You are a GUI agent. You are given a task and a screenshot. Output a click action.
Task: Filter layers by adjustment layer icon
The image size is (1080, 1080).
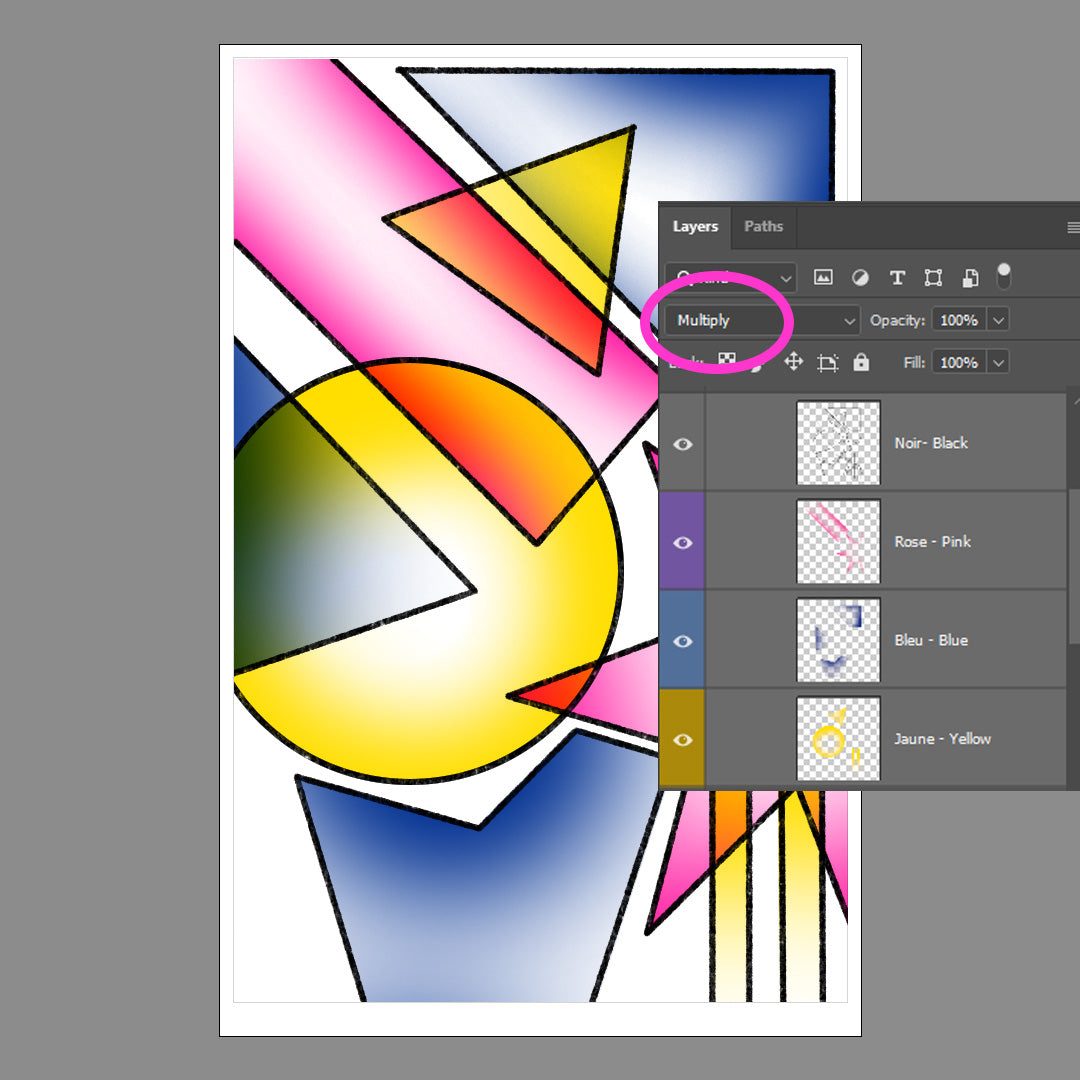pyautogui.click(x=860, y=277)
